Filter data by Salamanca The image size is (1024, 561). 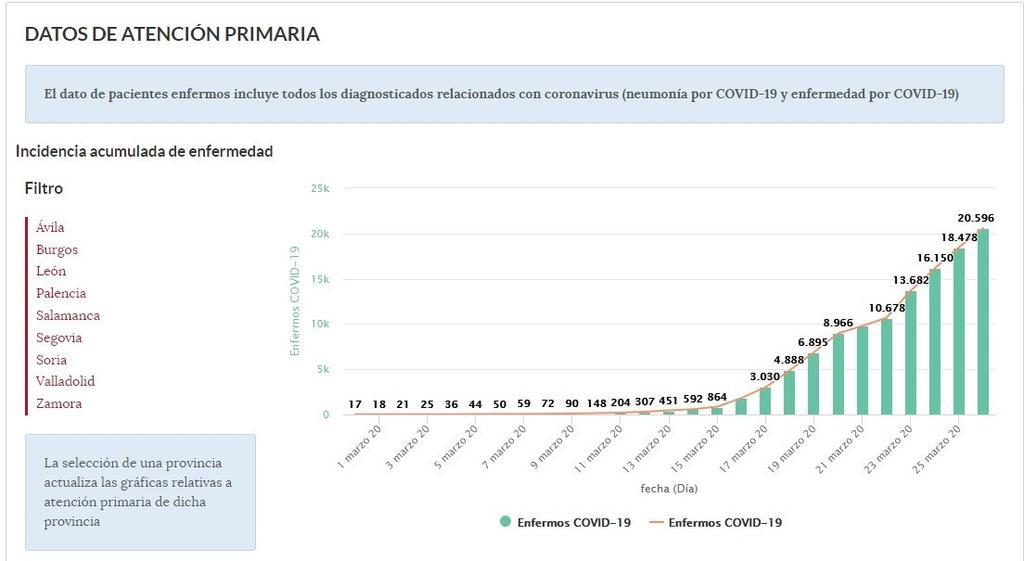[68, 316]
